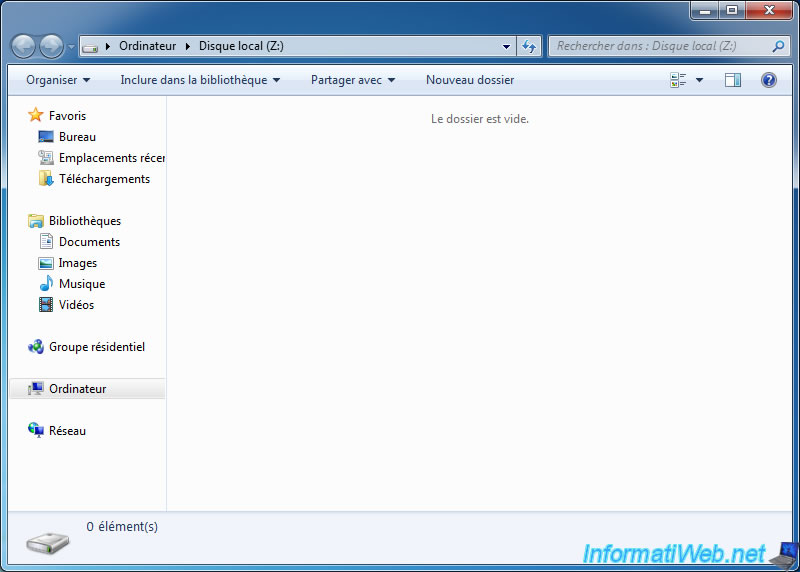800x572 pixels.
Task: Toggle the preview pane icon
Action: (x=733, y=80)
